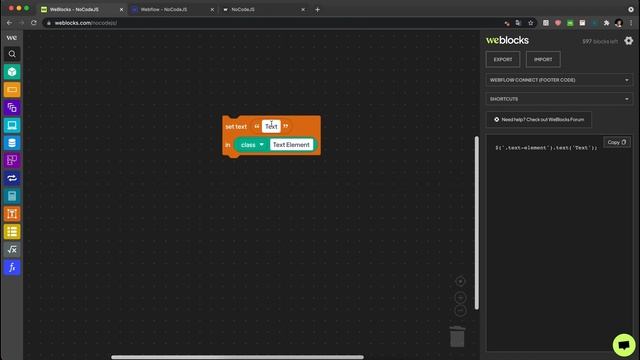This screenshot has height=360, width=640.
Task: Select the yellow list block category
Action: pos(12,232)
